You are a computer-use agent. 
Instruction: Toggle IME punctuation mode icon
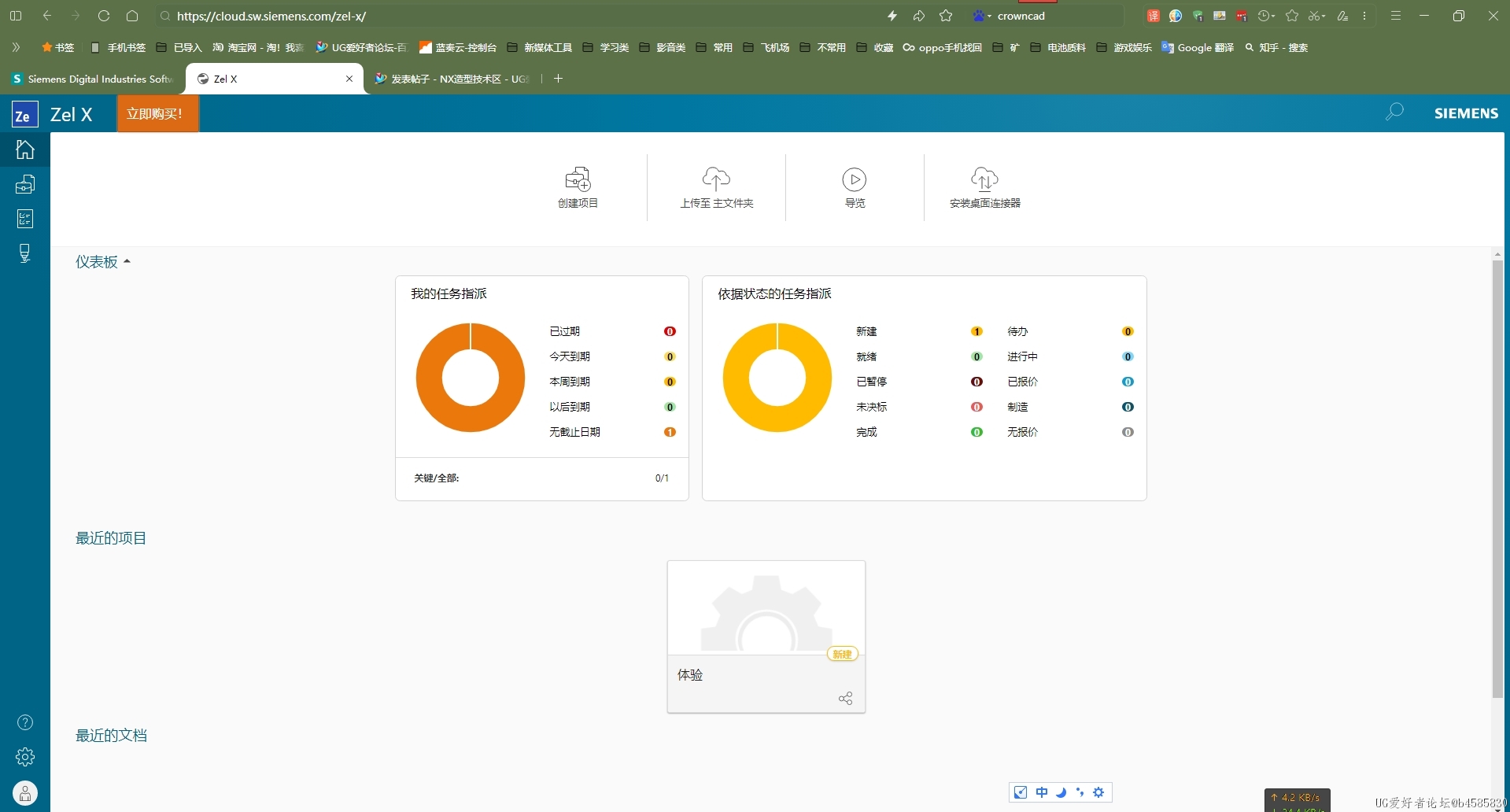1080,792
